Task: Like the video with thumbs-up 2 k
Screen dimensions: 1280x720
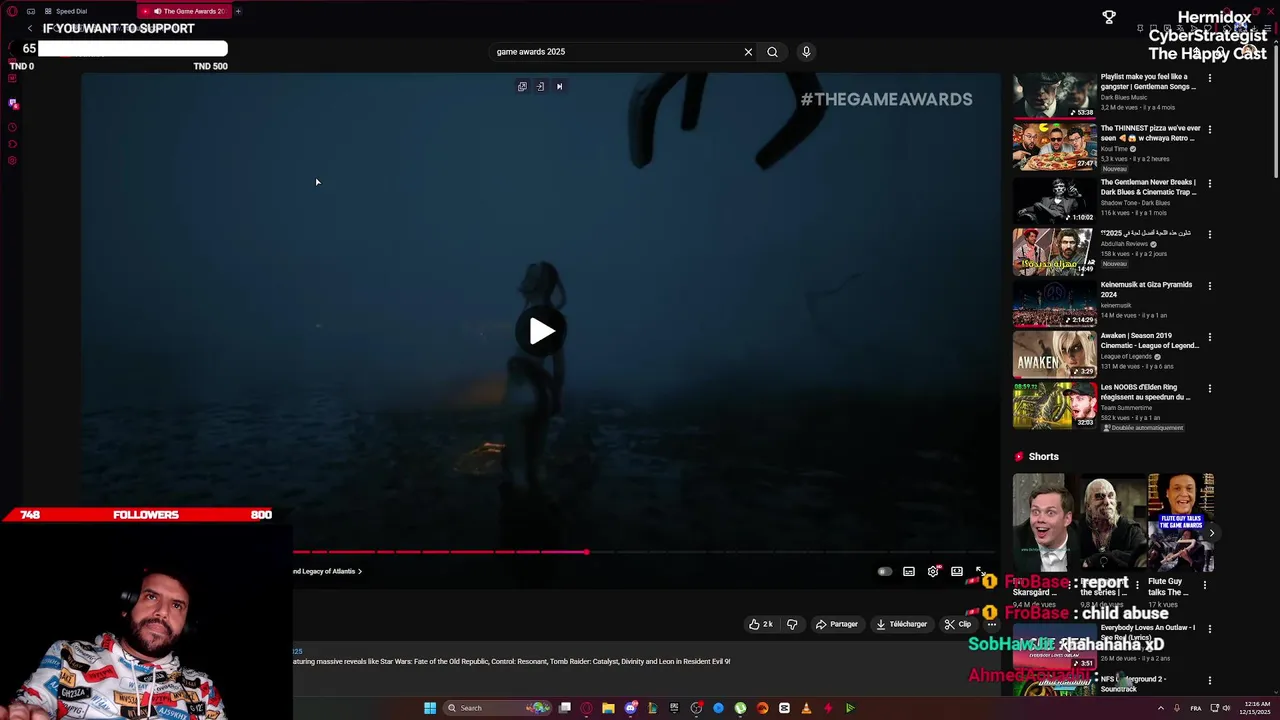Action: tap(761, 624)
